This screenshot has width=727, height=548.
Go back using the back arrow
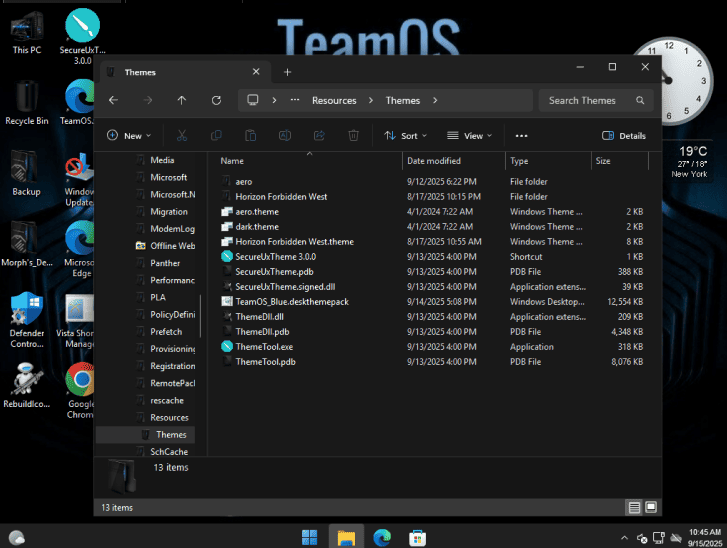(x=114, y=100)
